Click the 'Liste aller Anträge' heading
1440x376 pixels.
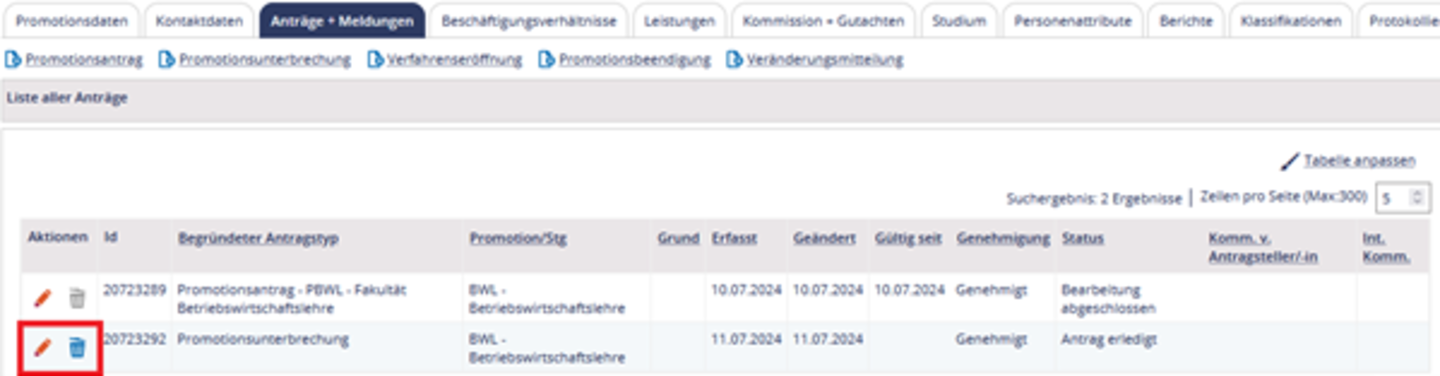point(66,98)
